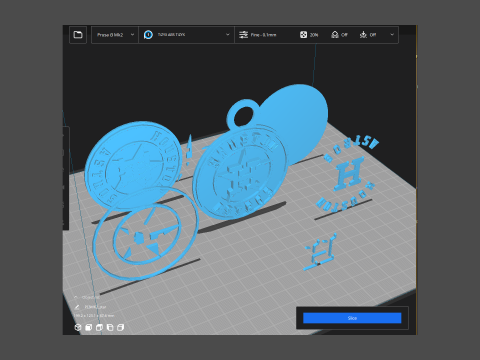Open the extruder material selection dropdown
The width and height of the screenshot is (480, 360).
pos(187,35)
